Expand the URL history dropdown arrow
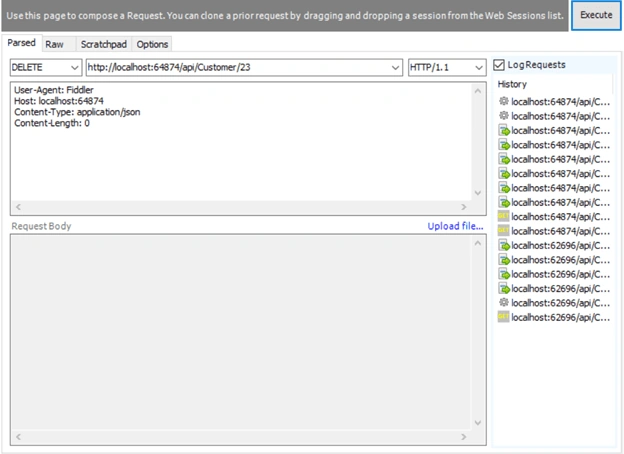 point(395,68)
